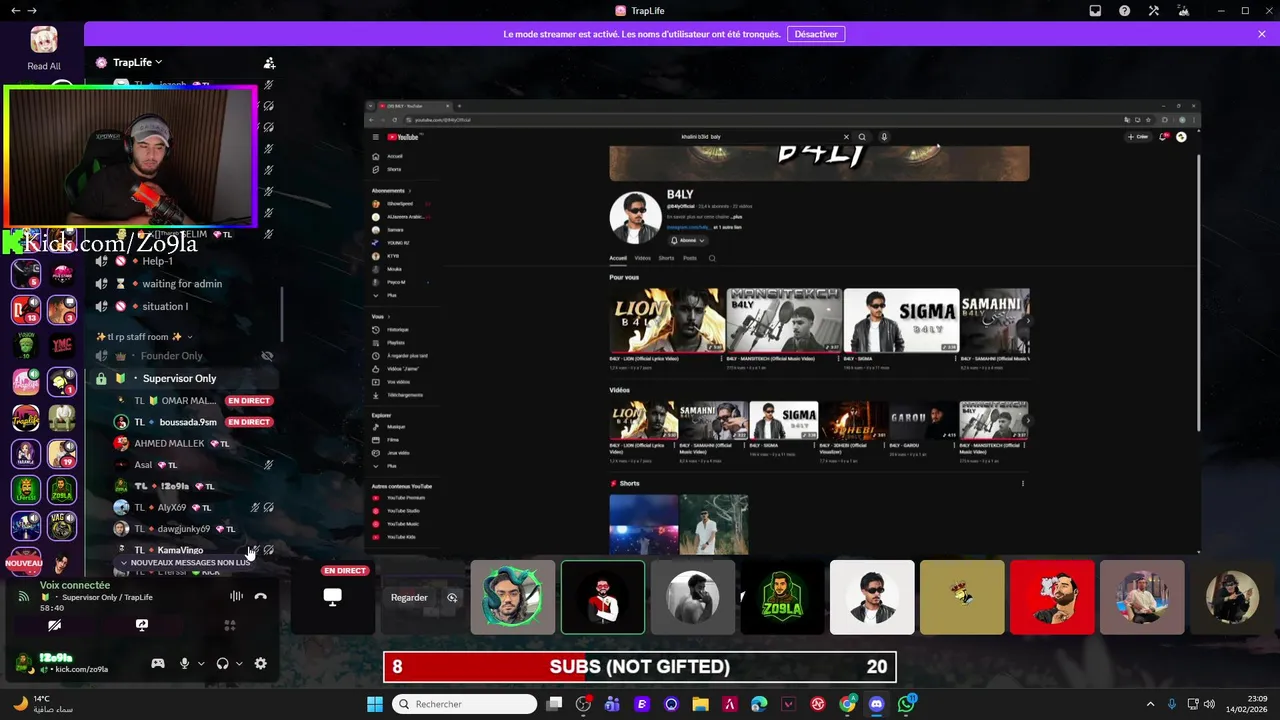Open the YNC server icon
Screen dimensions: 1280x720
pos(62,346)
